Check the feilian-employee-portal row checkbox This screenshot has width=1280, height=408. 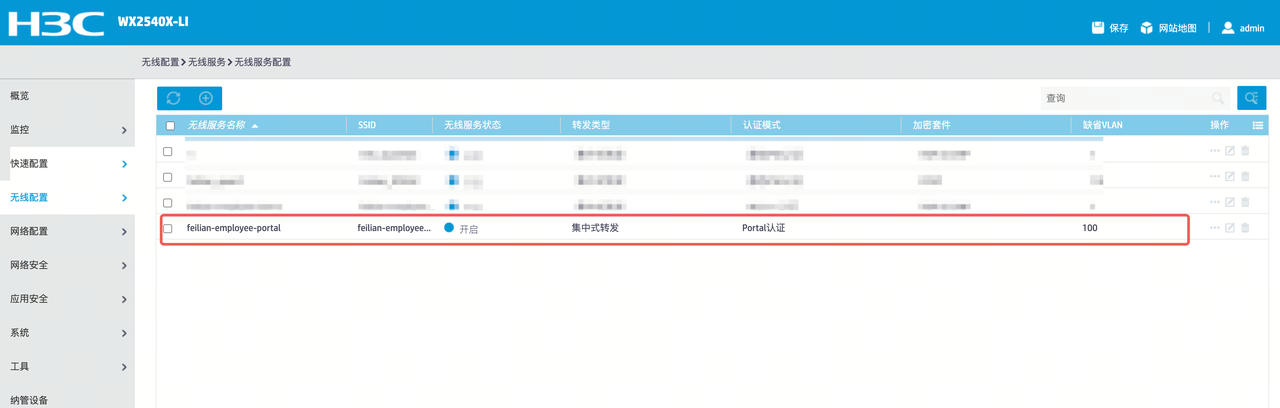pyautogui.click(x=168, y=228)
